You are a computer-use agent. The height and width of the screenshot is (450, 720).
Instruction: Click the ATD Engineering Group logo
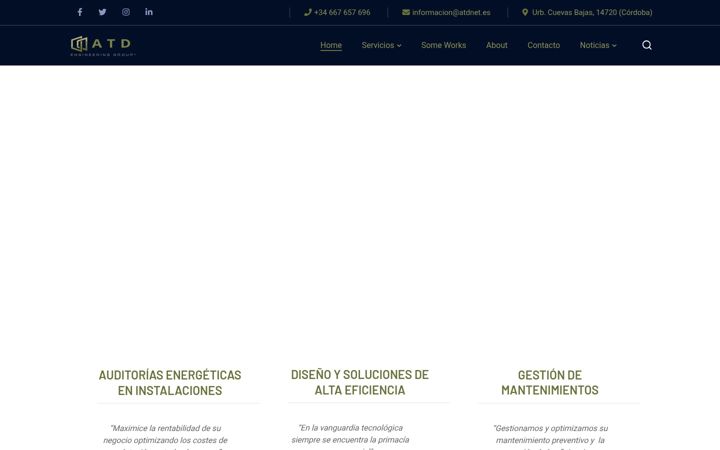(103, 45)
